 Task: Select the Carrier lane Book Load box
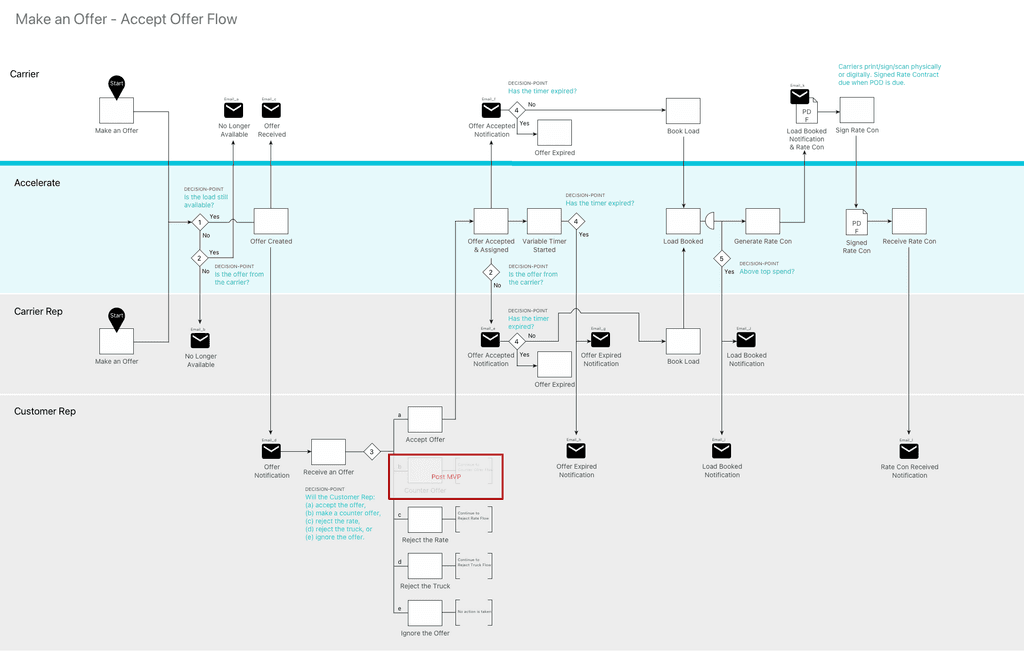pos(683,111)
